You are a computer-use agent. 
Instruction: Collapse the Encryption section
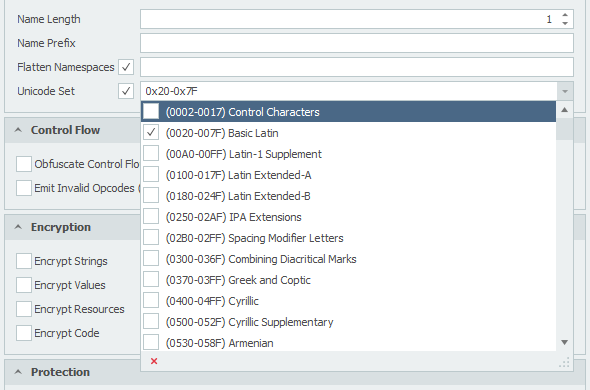click(x=18, y=227)
